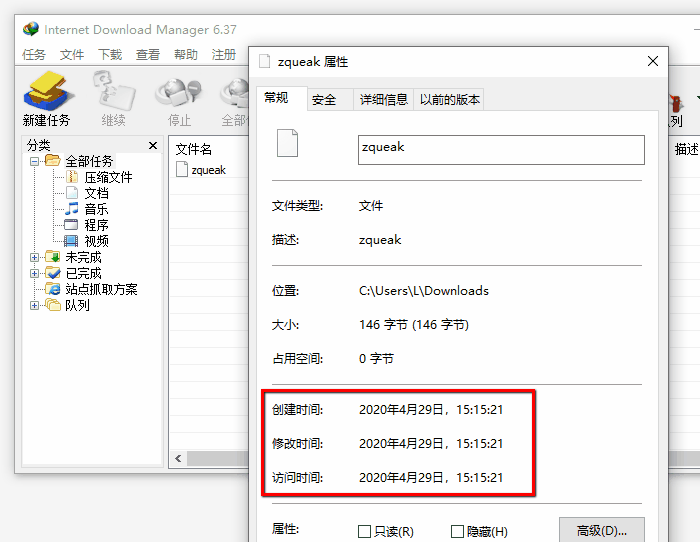The image size is (700, 542).
Task: Open the 查看 menu
Action: [148, 55]
